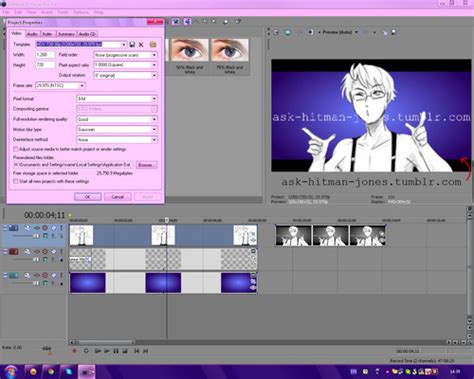
Task: Switch to the Ruler tab in Project Properties
Action: (48, 34)
